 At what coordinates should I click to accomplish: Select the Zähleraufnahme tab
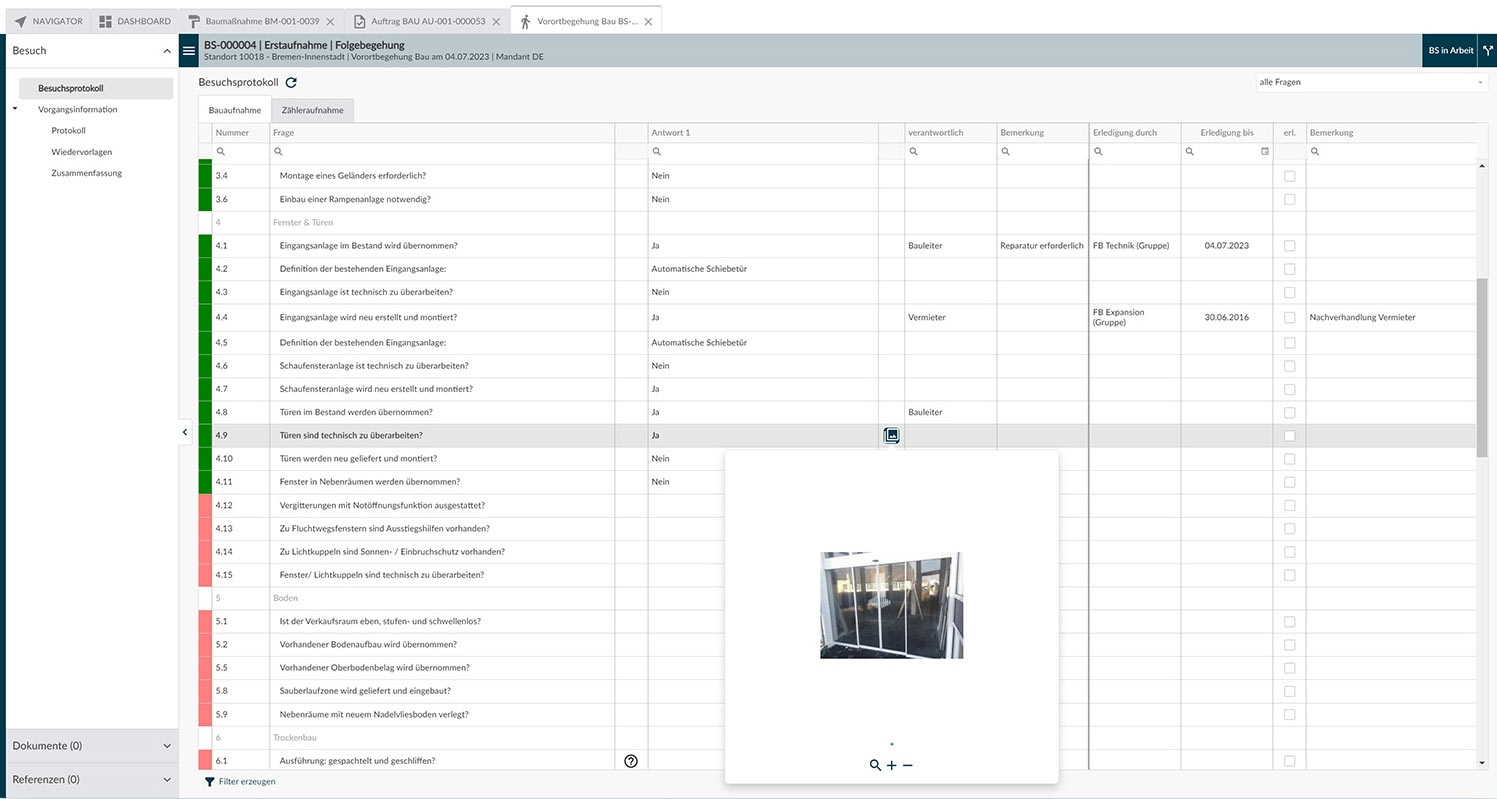[x=312, y=110]
